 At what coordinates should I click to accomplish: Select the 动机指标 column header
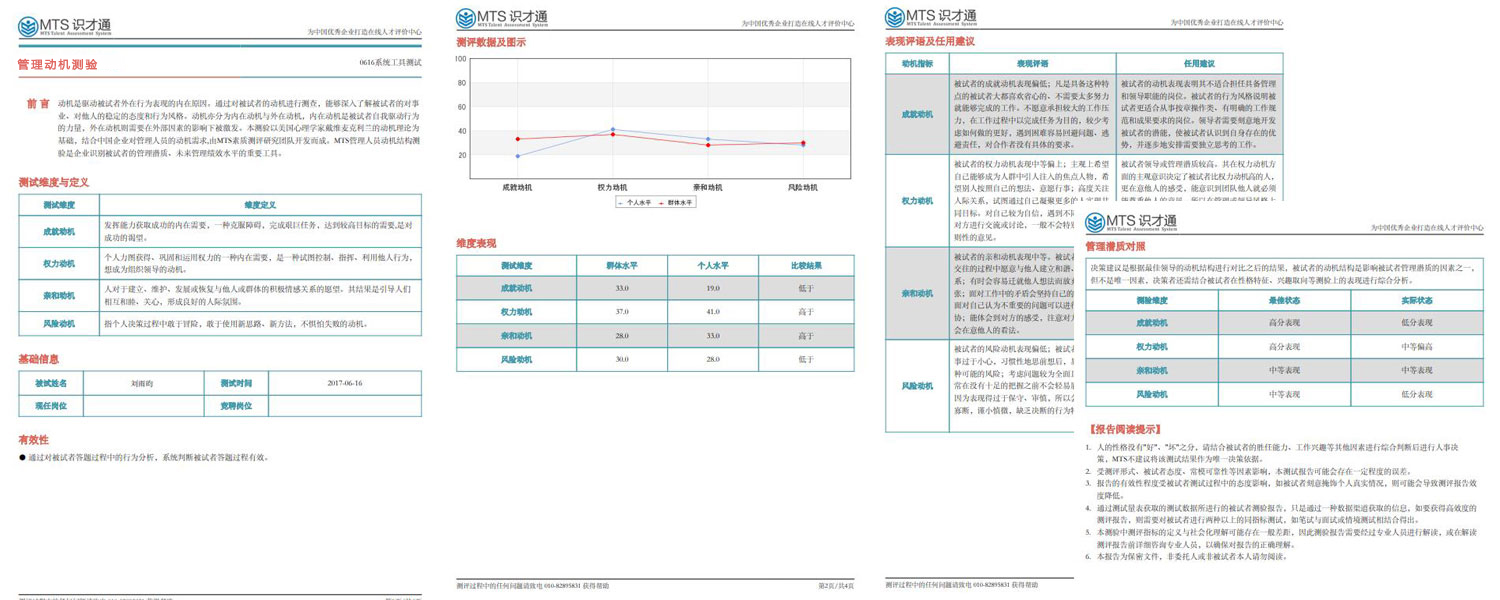[x=917, y=63]
